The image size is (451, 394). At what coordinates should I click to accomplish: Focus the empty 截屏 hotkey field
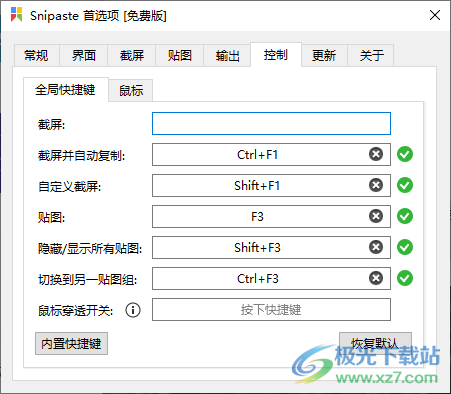click(x=271, y=124)
